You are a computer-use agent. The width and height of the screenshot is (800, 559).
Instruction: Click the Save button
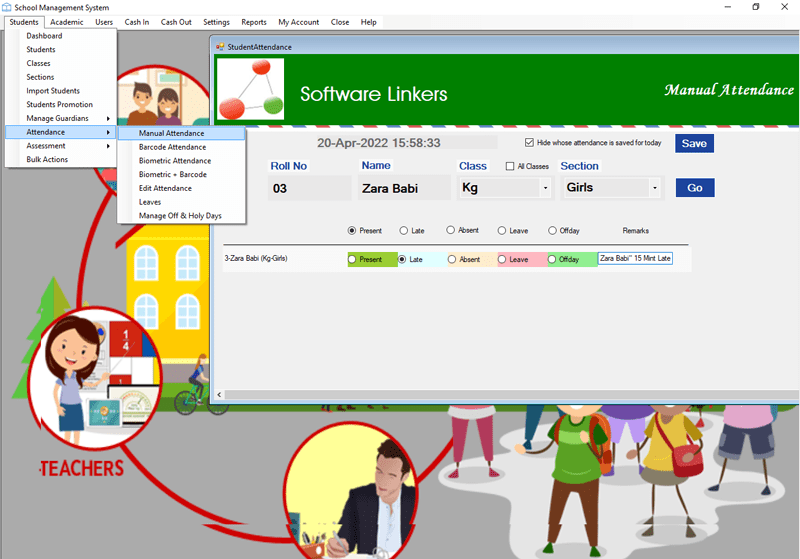click(x=694, y=143)
